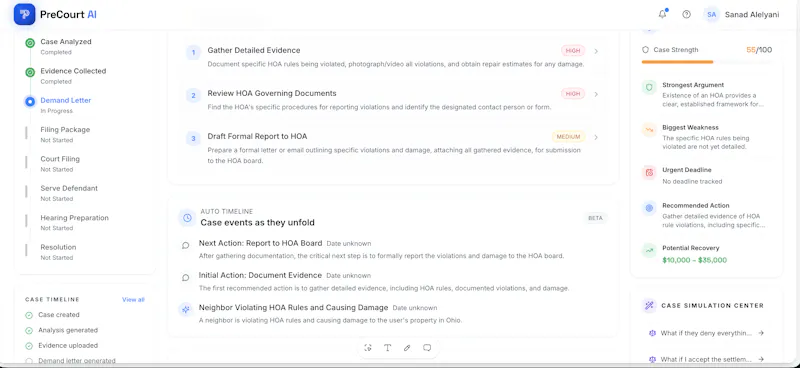Click the Demand letter generated circle
This screenshot has height=368, width=800.
29,361
